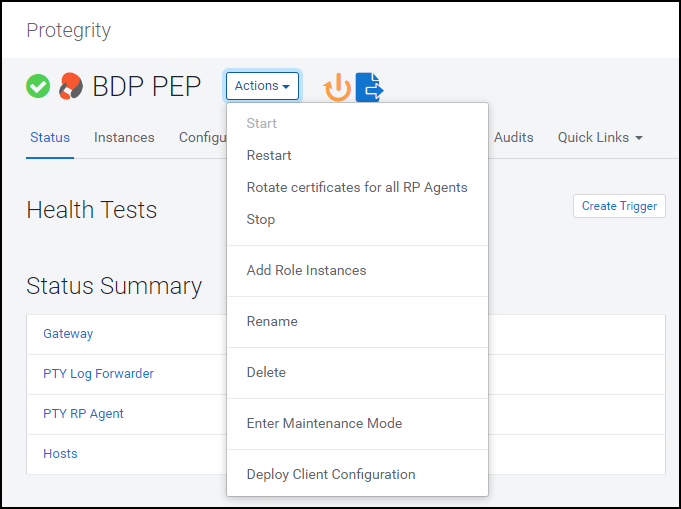Expand the Quick Links dropdown
The width and height of the screenshot is (681, 509).
(599, 137)
